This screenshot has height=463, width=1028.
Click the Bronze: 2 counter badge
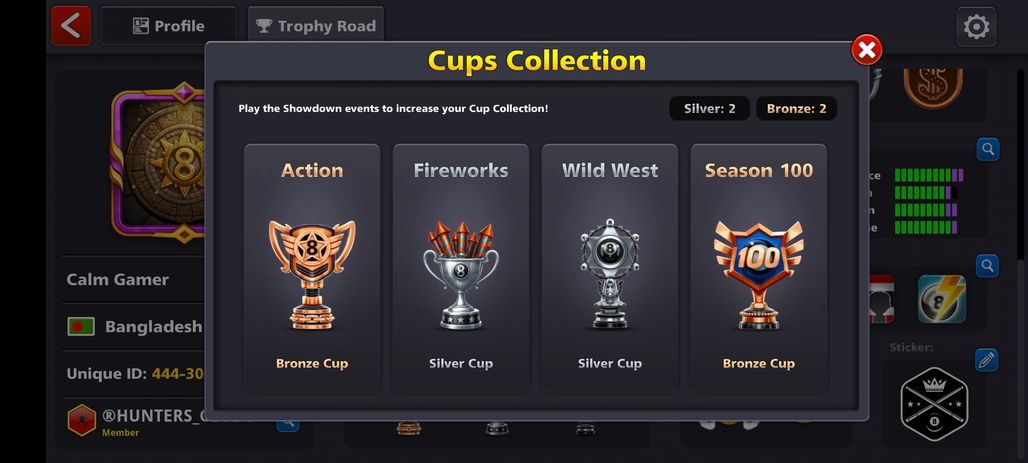pos(797,109)
